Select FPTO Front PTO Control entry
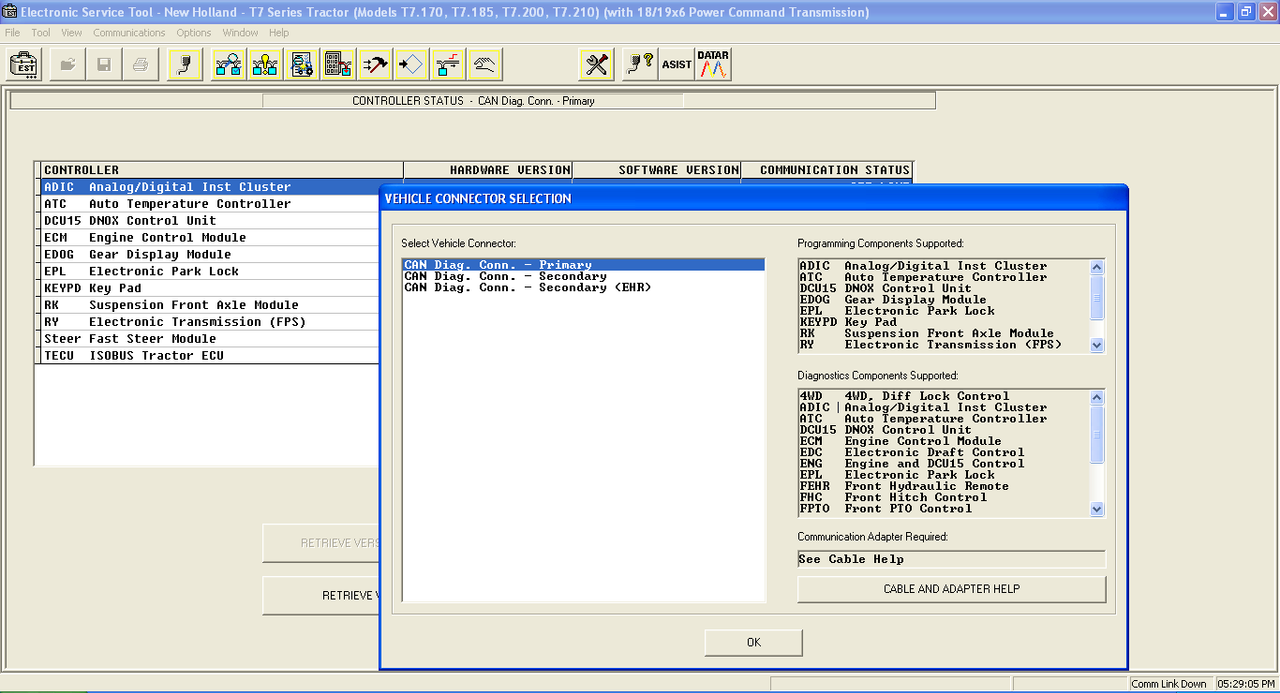This screenshot has height=693, width=1280. point(943,508)
